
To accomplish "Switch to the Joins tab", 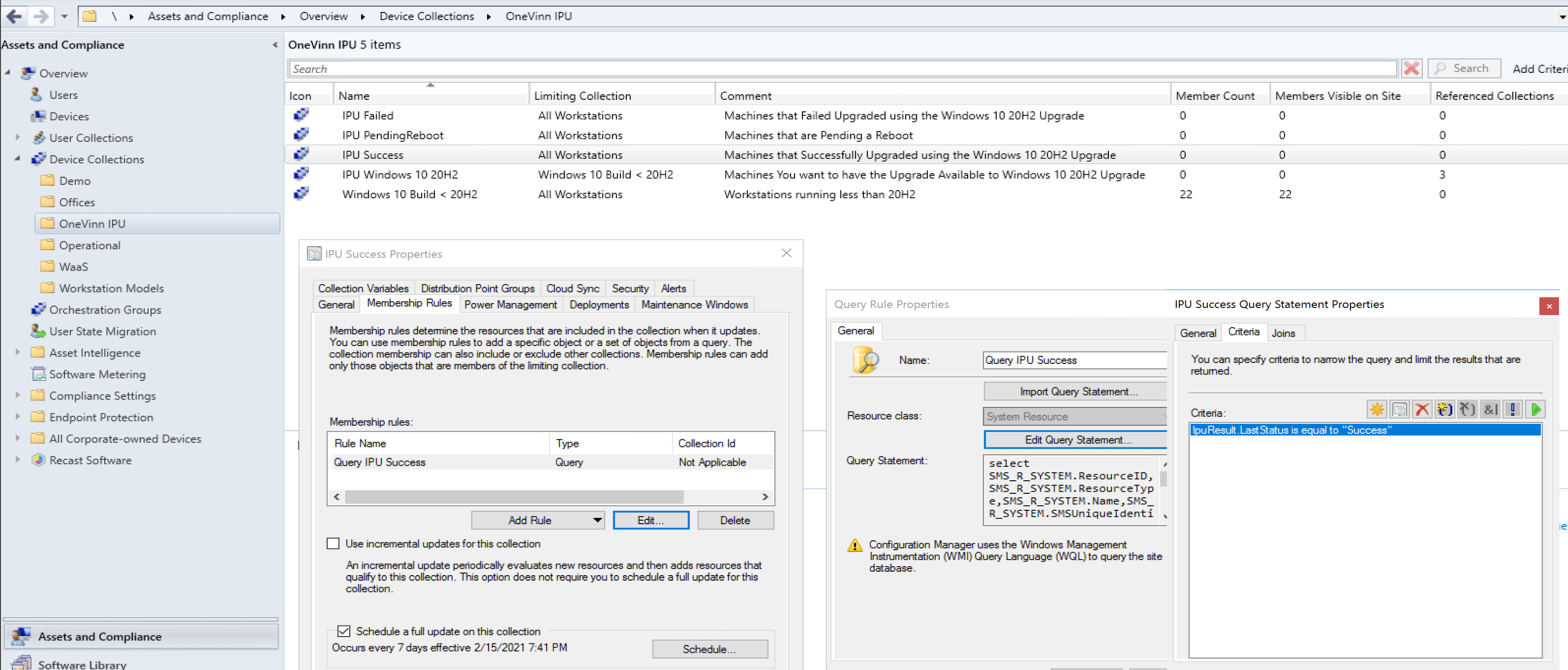I will 1283,333.
